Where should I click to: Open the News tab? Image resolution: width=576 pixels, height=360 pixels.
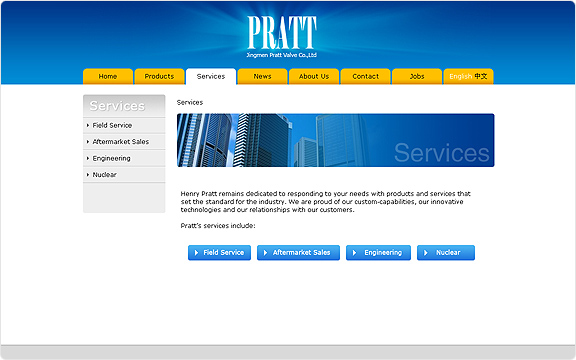coord(262,76)
